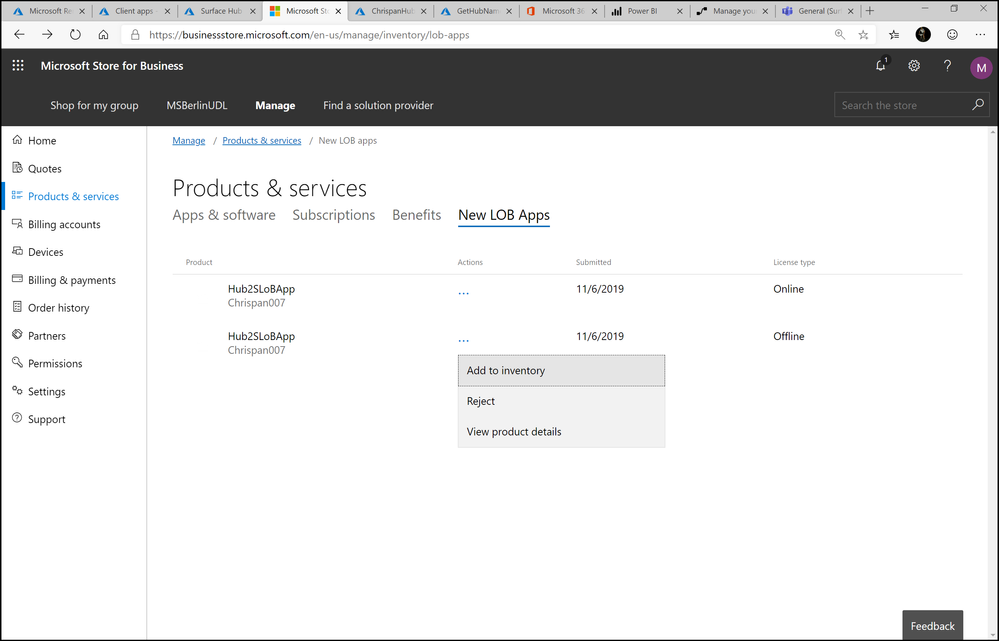The width and height of the screenshot is (999, 641).
Task: Open the account avatar labeled M
Action: [981, 68]
